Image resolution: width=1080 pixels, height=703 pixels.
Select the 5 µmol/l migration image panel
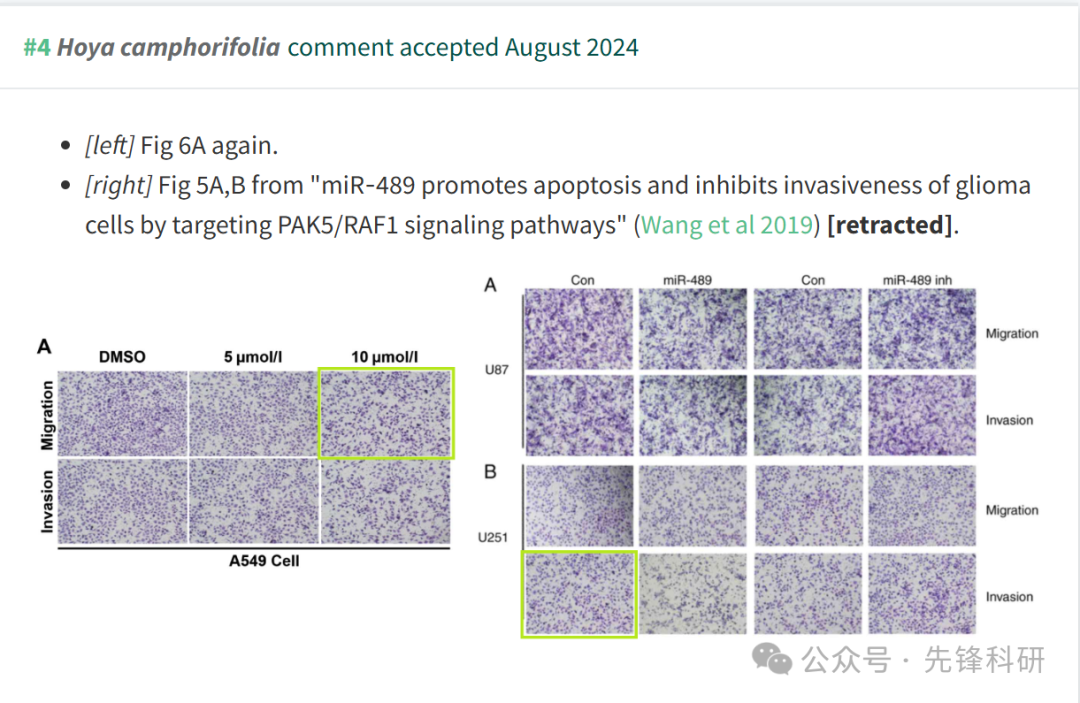pos(253,414)
